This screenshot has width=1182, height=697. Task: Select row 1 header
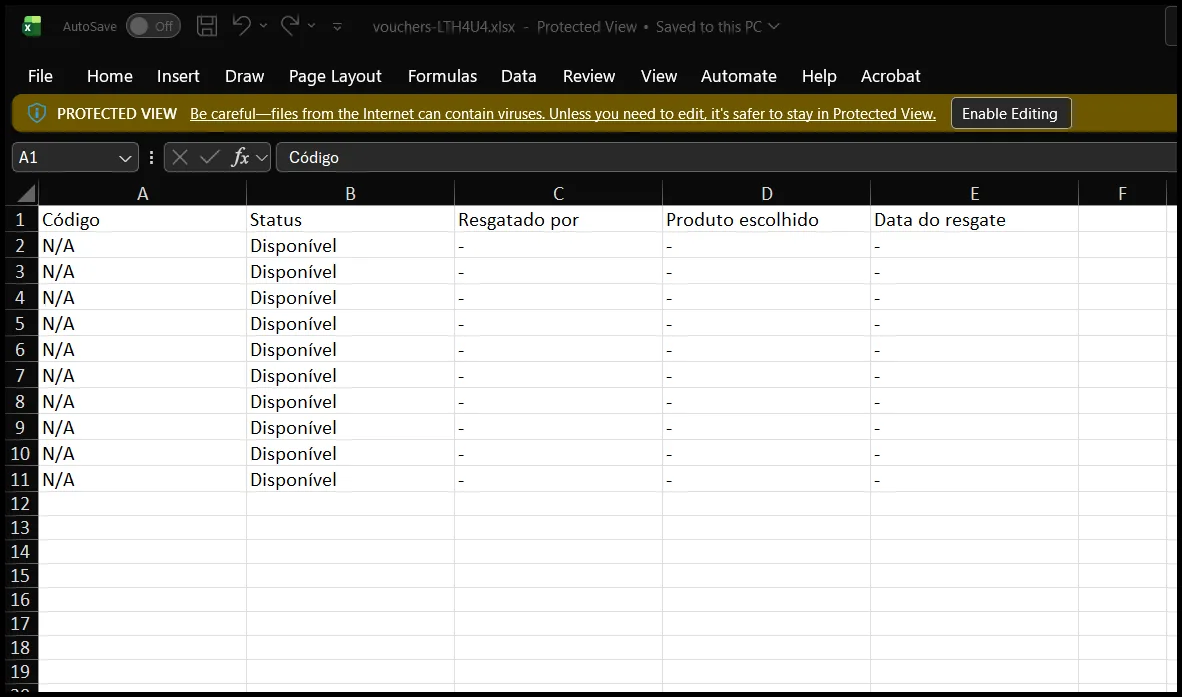click(20, 219)
